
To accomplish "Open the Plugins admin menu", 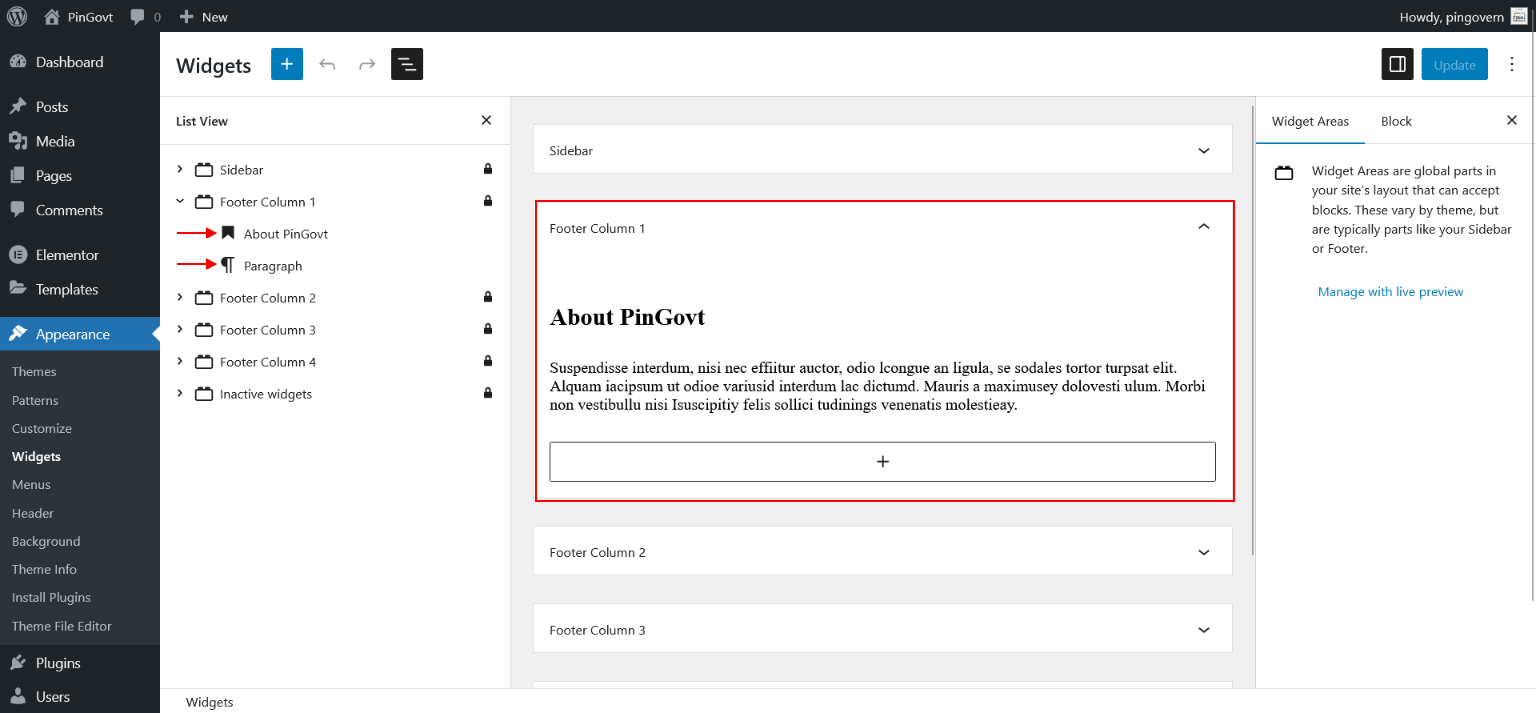I will (58, 663).
